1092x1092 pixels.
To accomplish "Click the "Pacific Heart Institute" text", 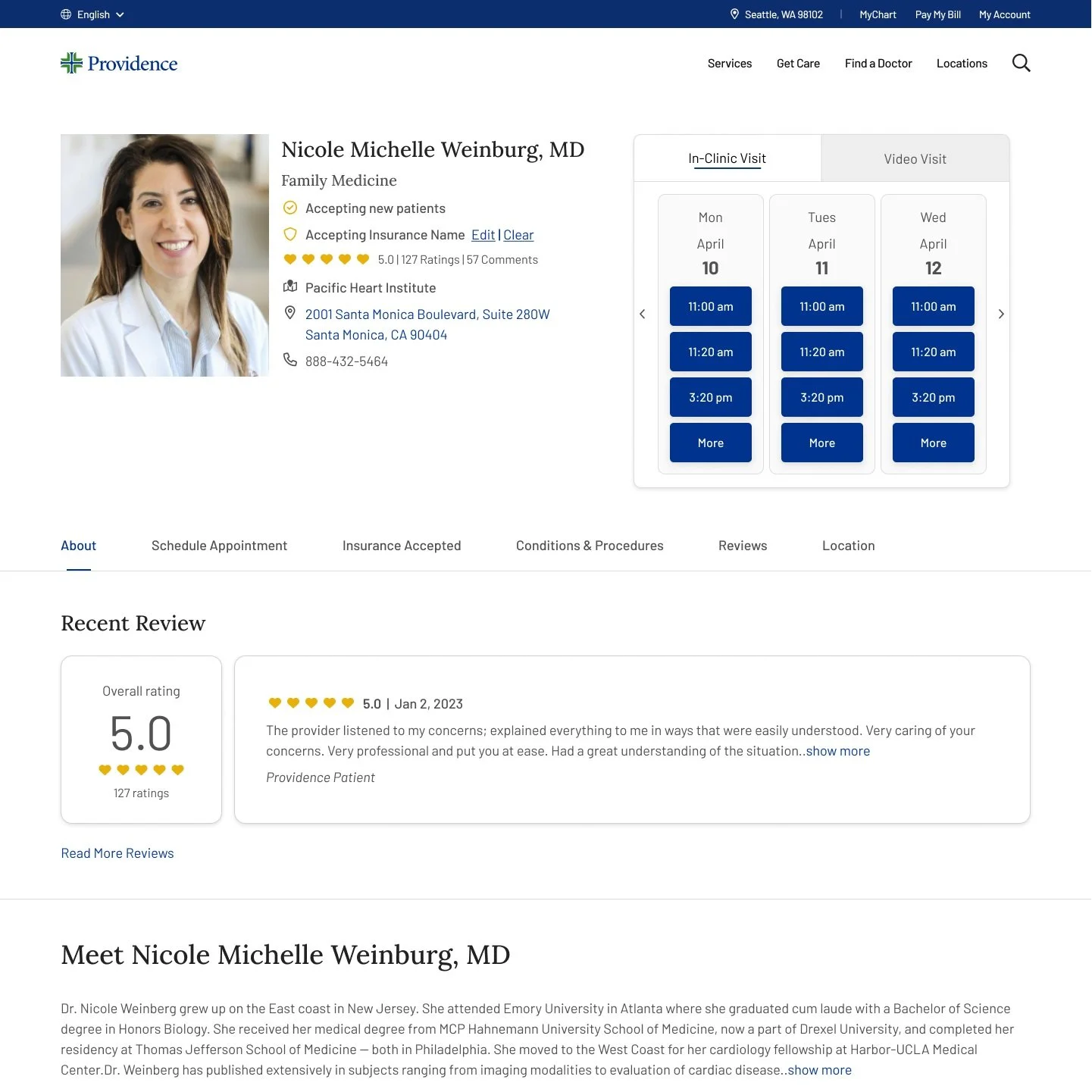I will pyautogui.click(x=371, y=288).
